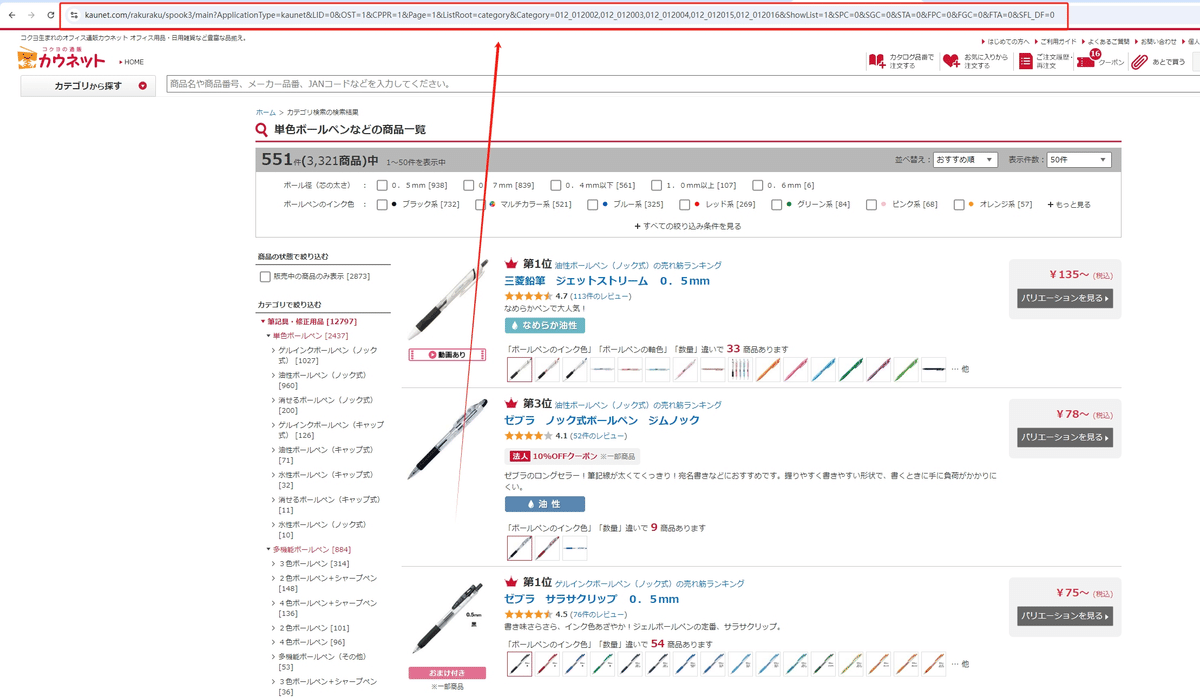Enable the ブラック系 ink color filter
The height and width of the screenshot is (697, 1200).
tap(382, 204)
